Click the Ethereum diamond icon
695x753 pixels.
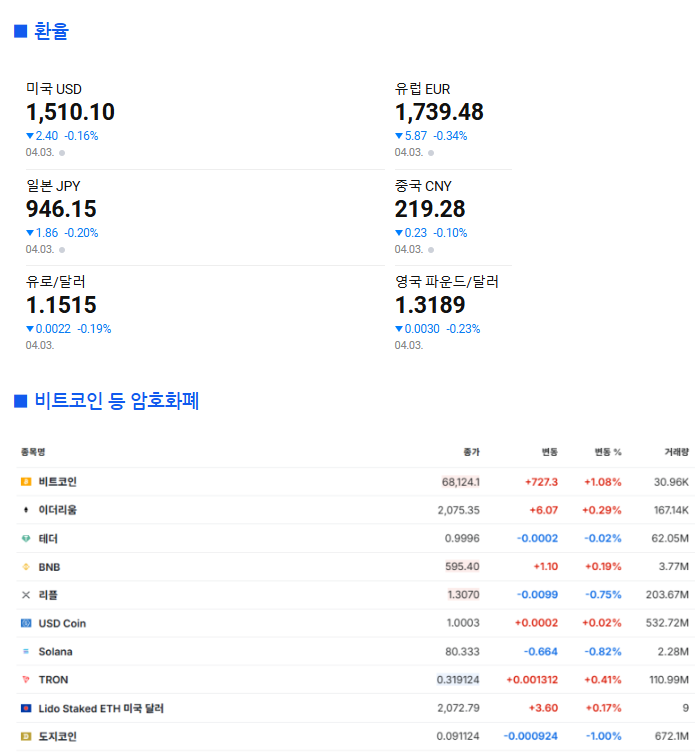pyautogui.click(x=26, y=510)
